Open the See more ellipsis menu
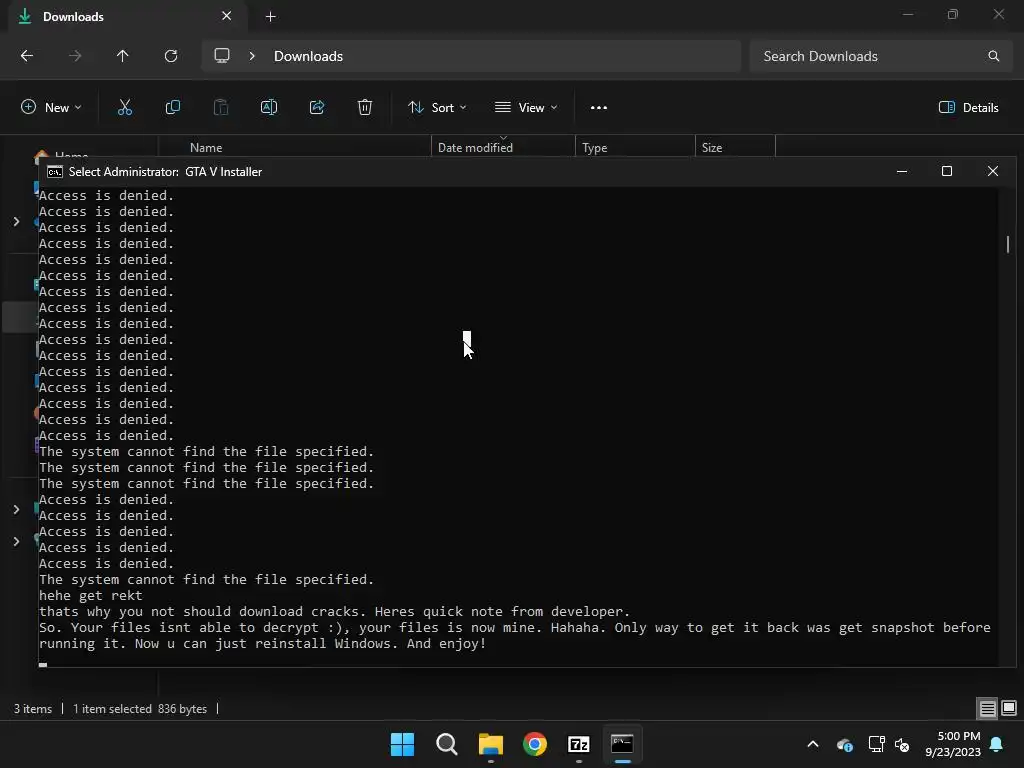The image size is (1024, 768). tap(599, 108)
